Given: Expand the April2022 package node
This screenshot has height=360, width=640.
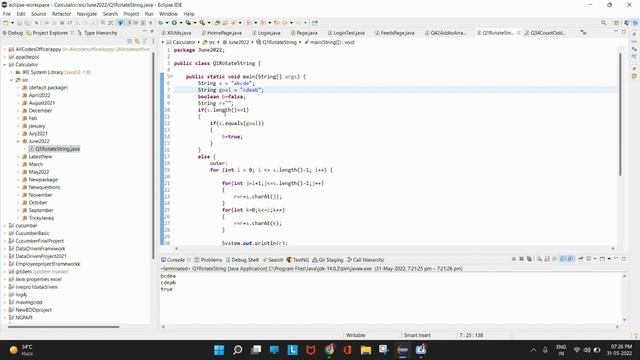Looking at the screenshot, I should (18, 95).
